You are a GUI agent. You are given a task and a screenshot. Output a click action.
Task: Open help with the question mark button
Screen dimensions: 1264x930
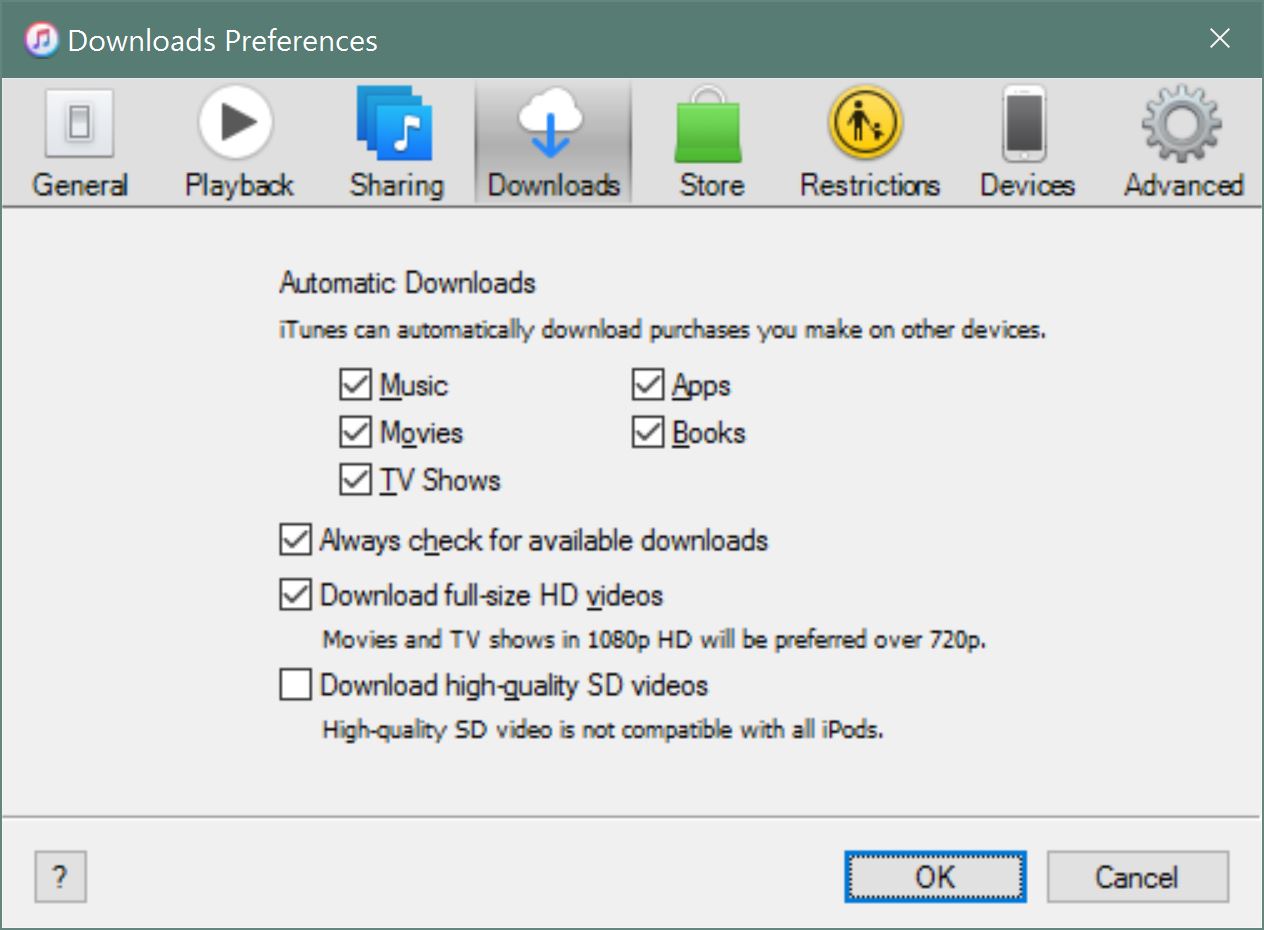pos(60,877)
